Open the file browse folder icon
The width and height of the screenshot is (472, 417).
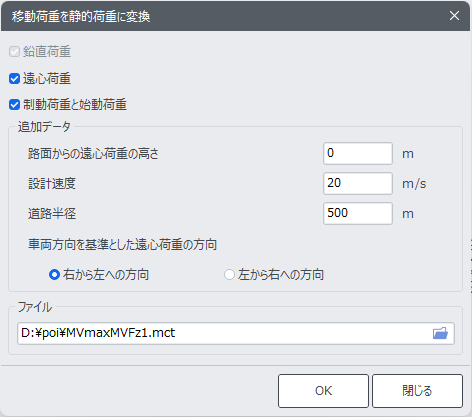point(440,333)
